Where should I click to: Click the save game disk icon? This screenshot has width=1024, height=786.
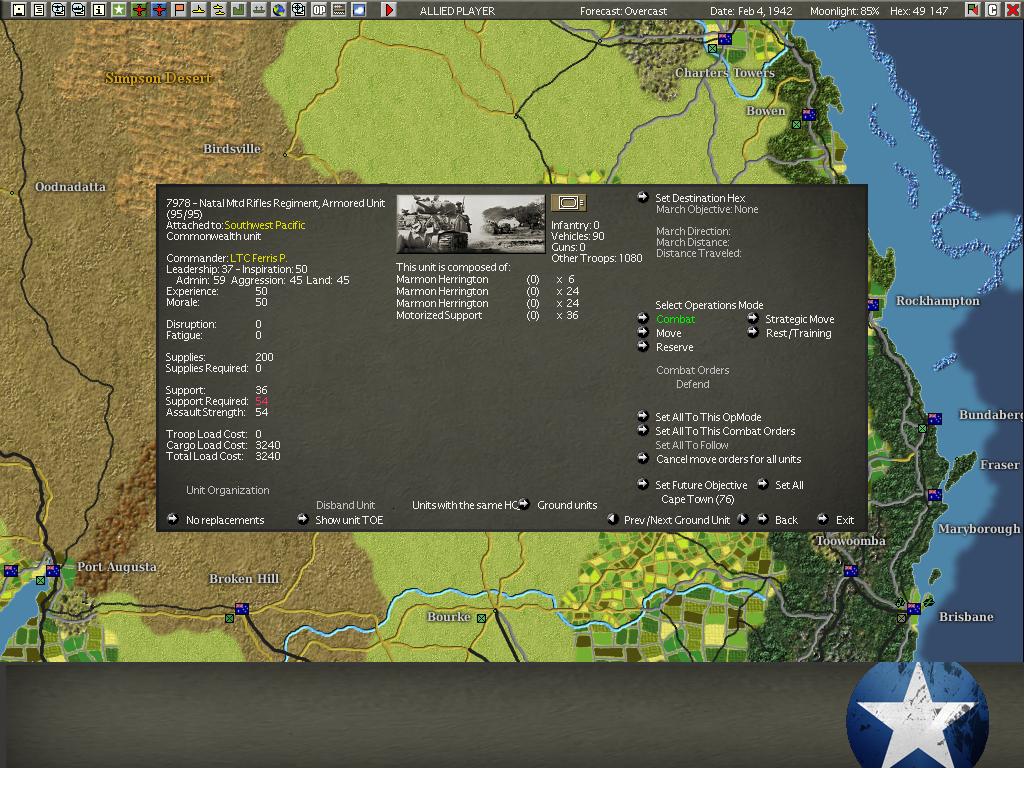point(19,10)
